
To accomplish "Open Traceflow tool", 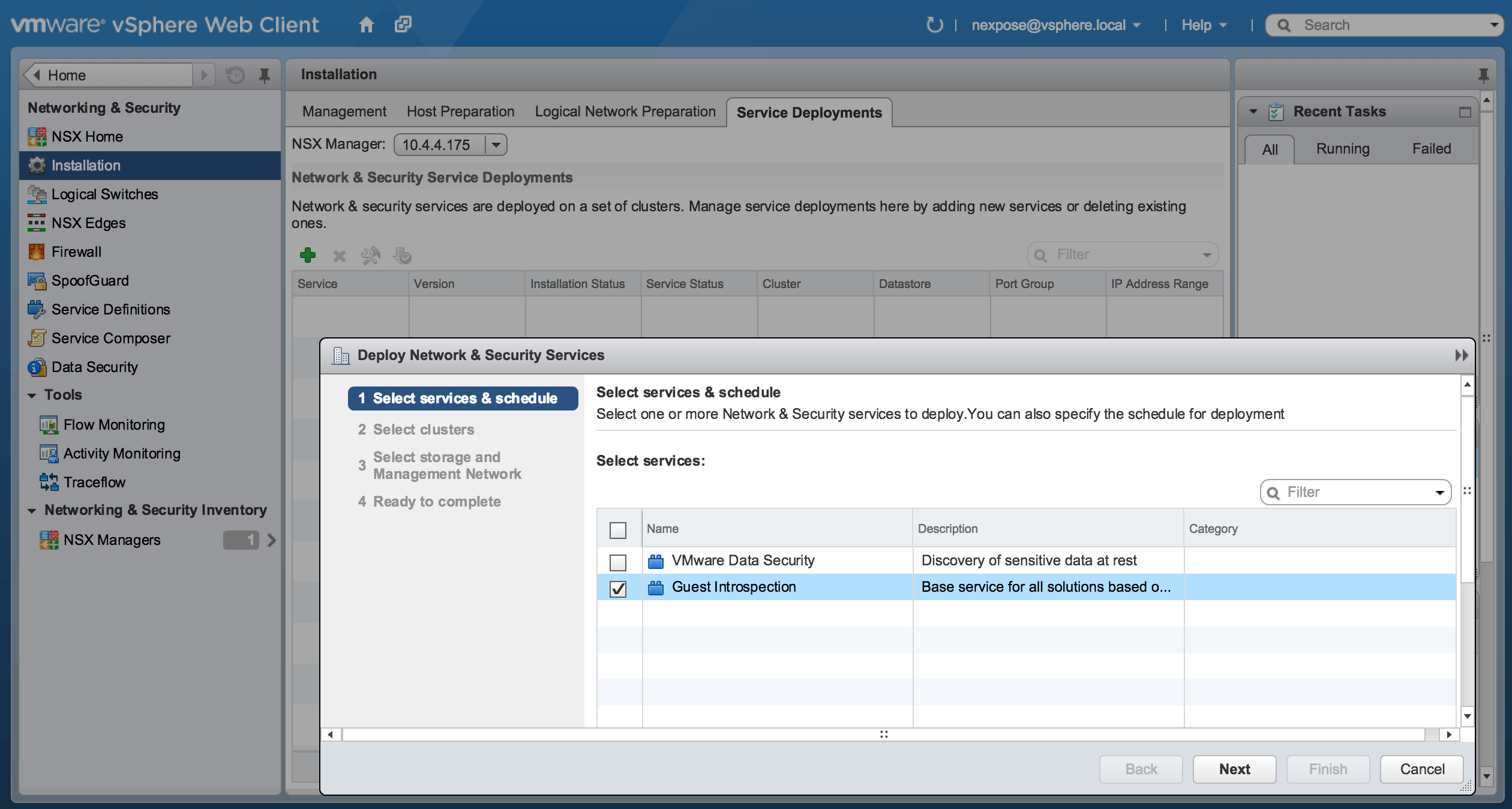I will (94, 483).
